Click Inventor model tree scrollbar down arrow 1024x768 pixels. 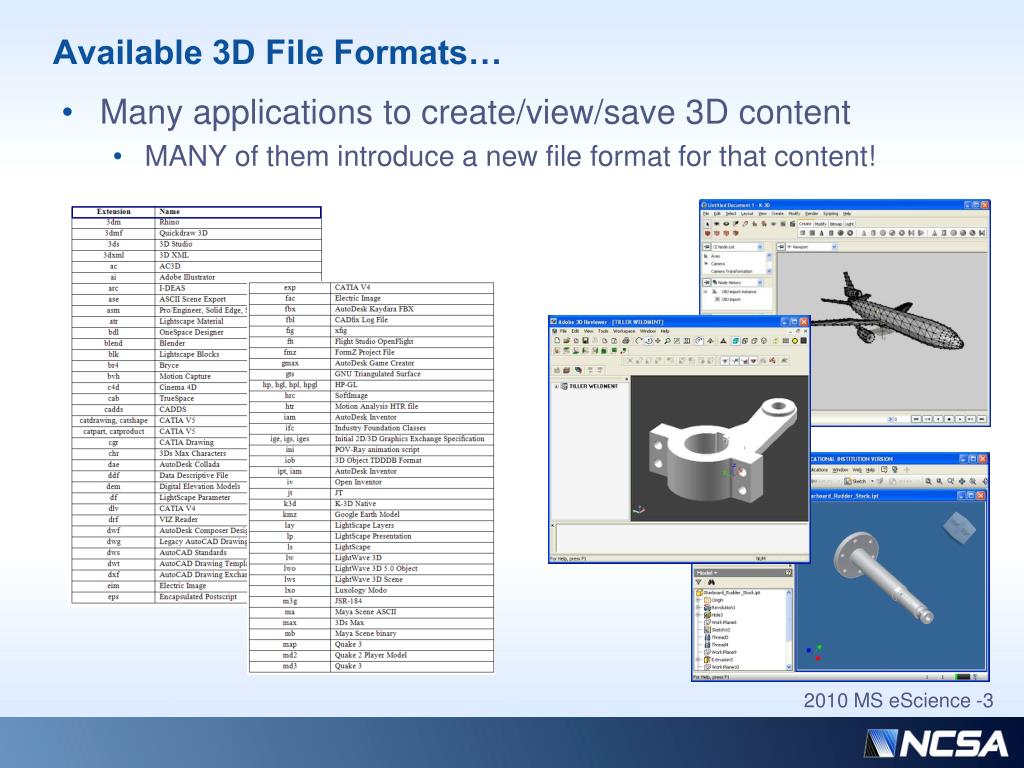coord(789,667)
